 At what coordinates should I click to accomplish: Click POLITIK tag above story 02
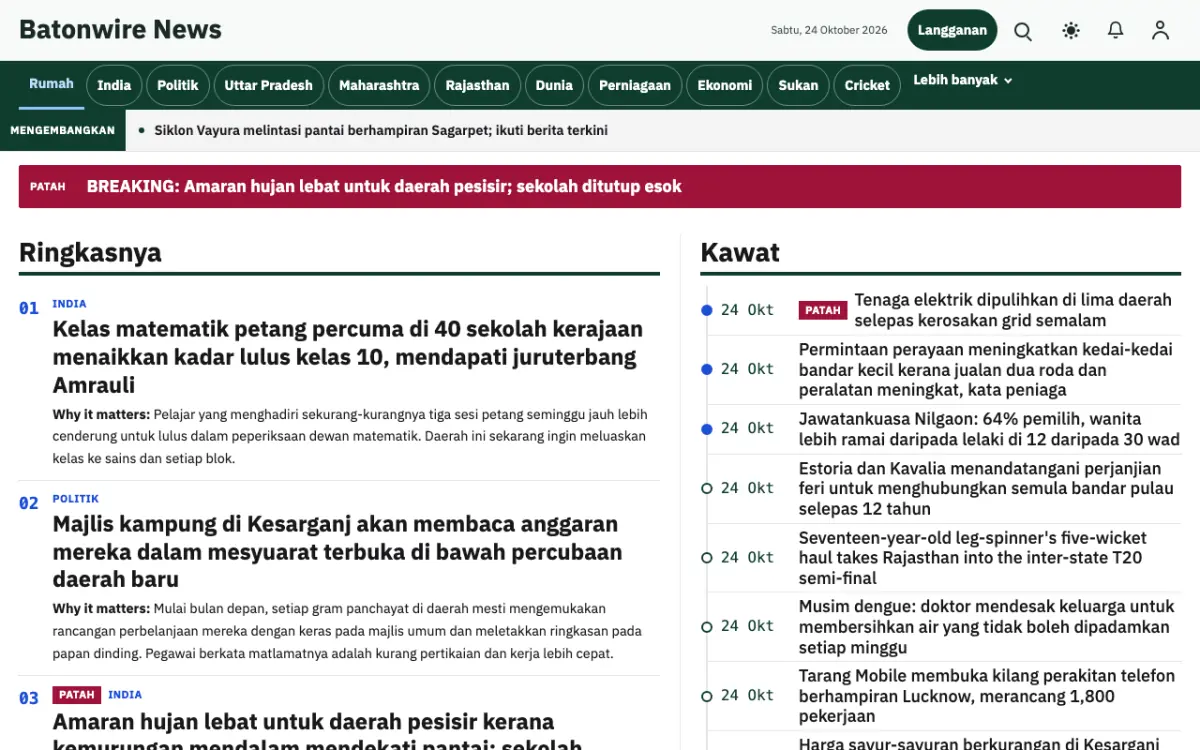pos(76,499)
